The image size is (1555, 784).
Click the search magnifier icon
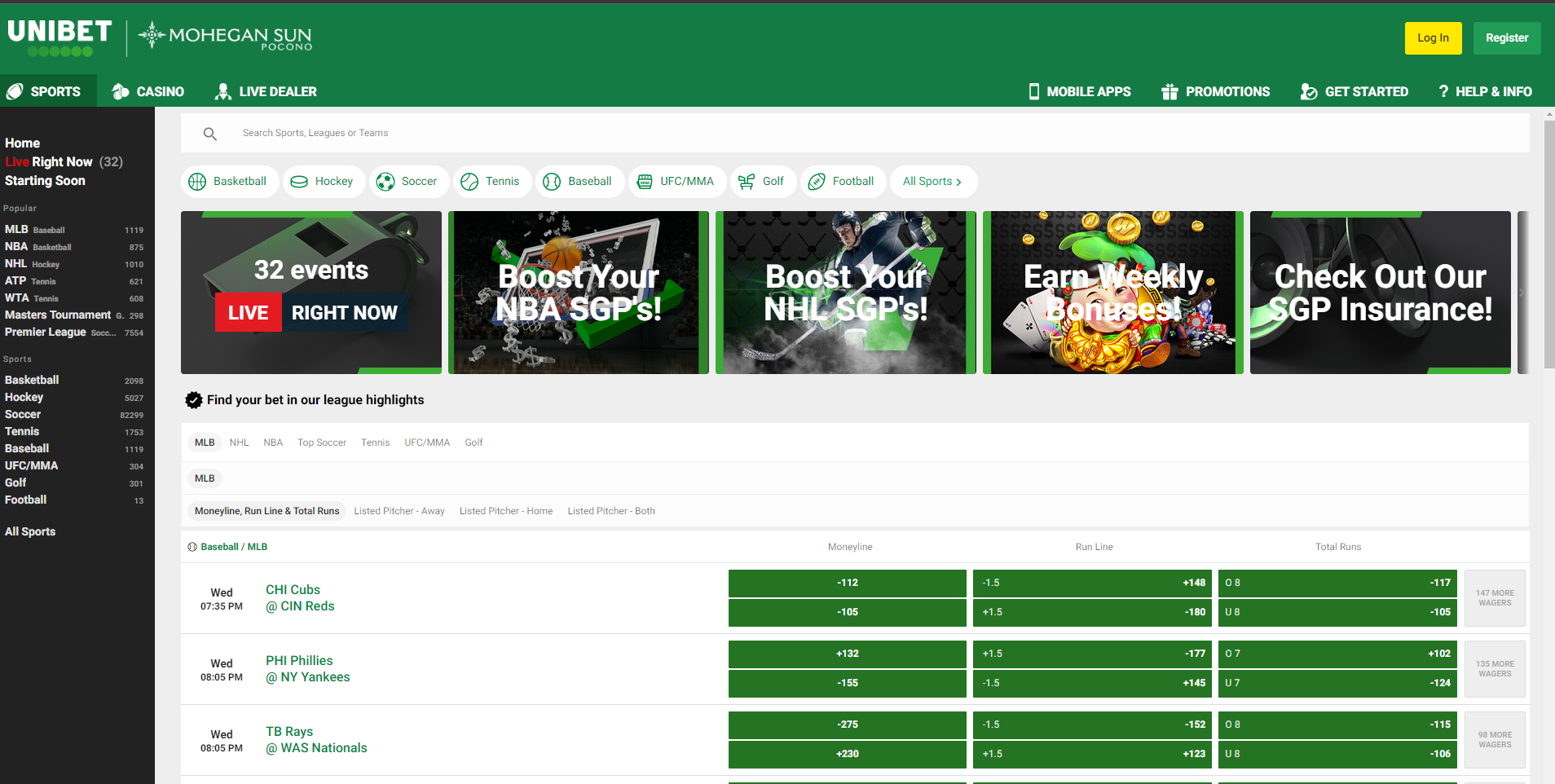(x=209, y=134)
